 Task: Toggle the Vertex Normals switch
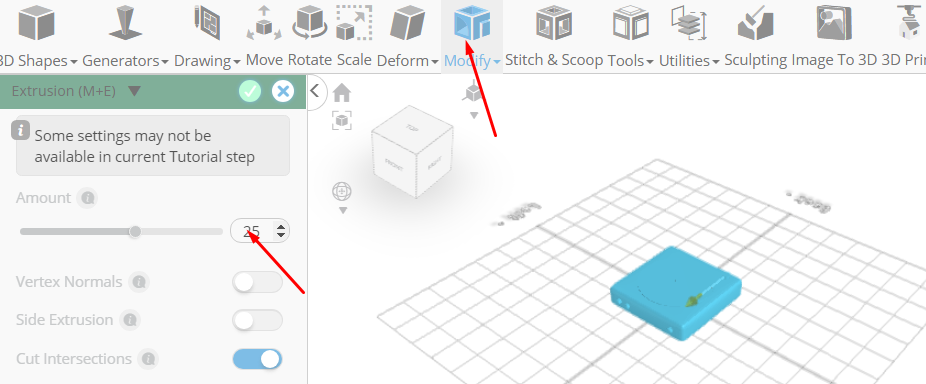257,282
